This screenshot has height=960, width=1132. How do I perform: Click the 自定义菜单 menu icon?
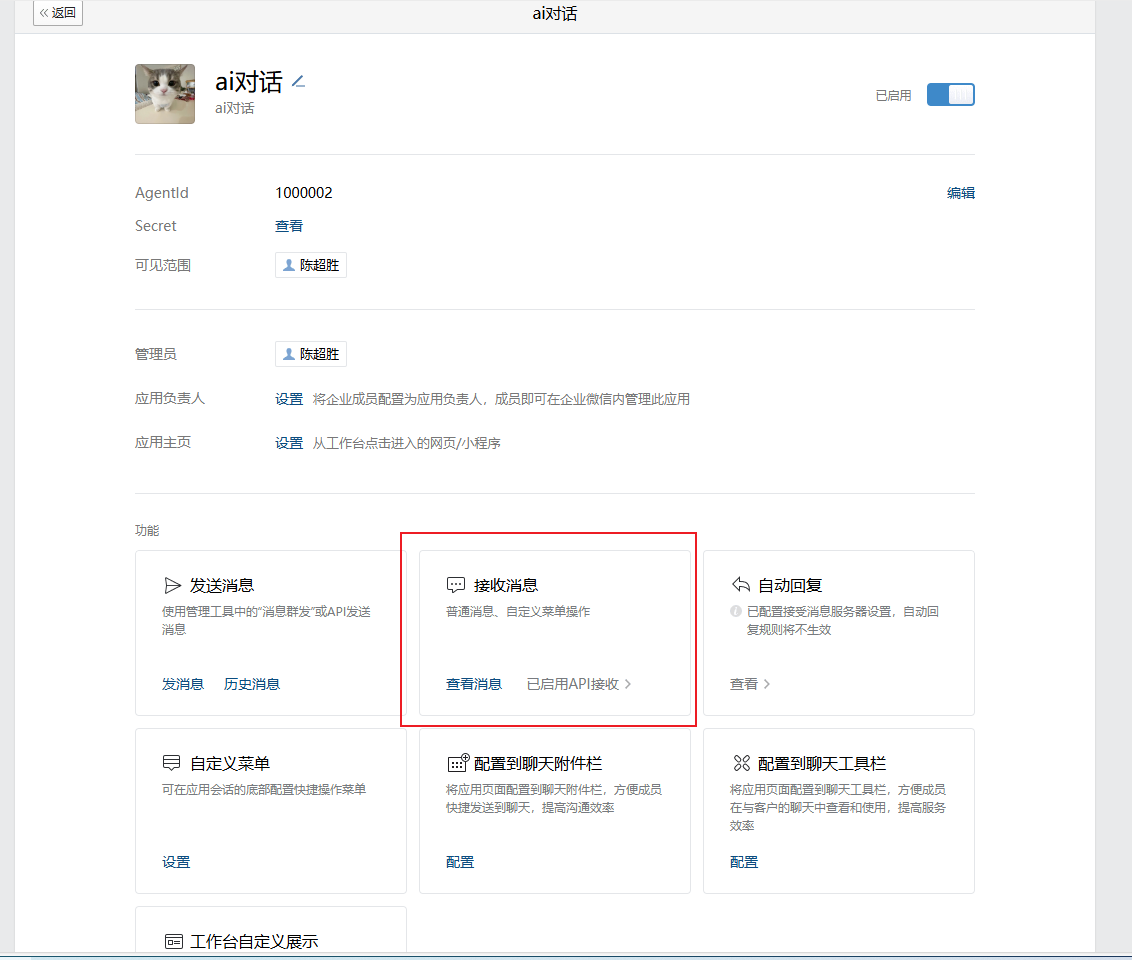(172, 763)
